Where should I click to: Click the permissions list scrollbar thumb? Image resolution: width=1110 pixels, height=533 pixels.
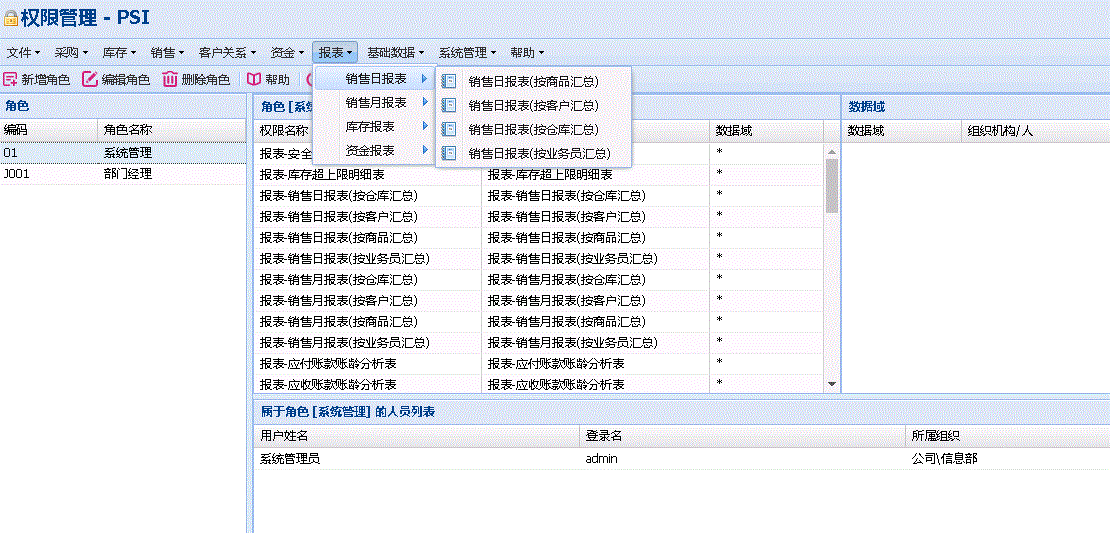click(832, 185)
